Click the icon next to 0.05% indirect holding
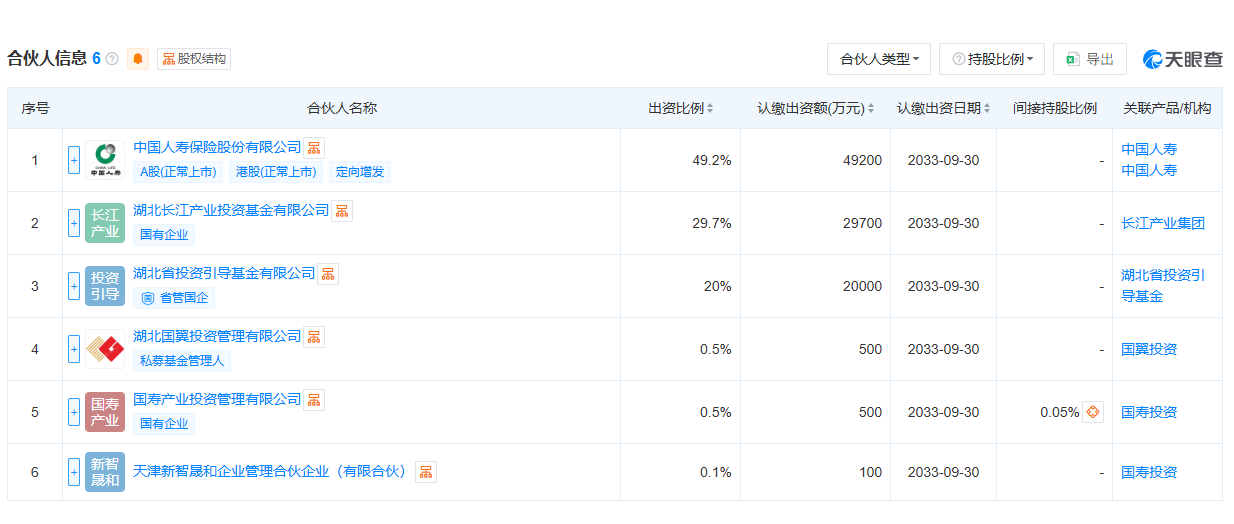This screenshot has height=524, width=1234. pyautogui.click(x=1093, y=412)
